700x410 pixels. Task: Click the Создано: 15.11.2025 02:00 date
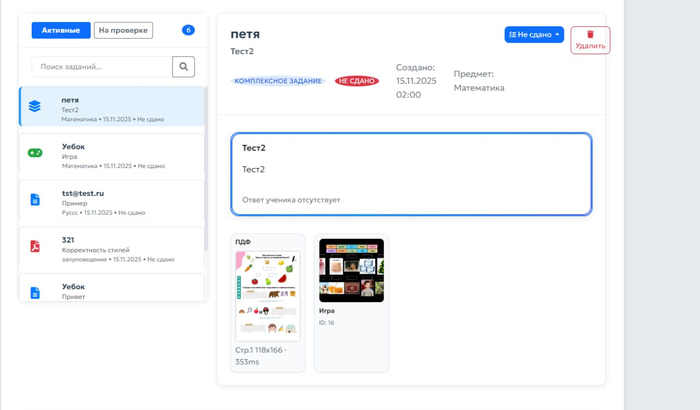click(x=416, y=81)
